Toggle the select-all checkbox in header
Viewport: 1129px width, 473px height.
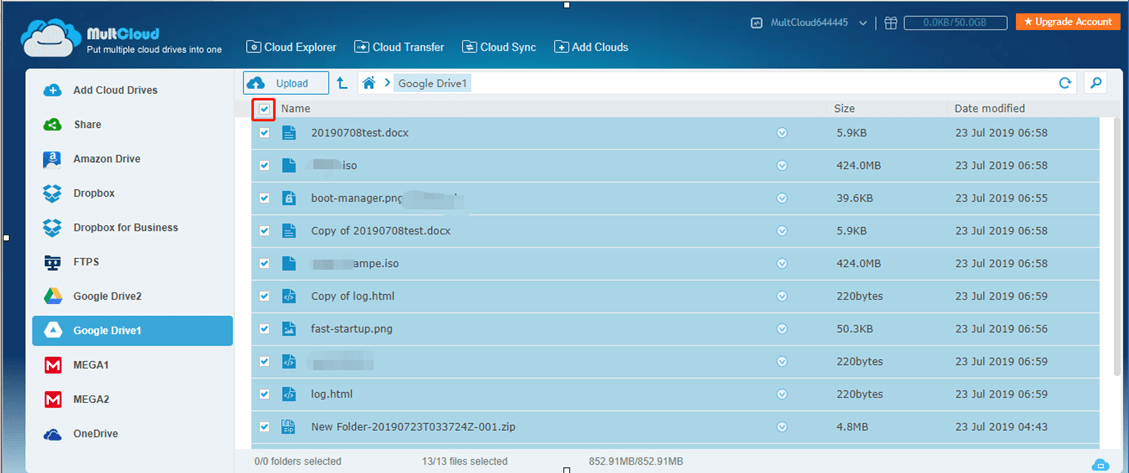pyautogui.click(x=264, y=109)
